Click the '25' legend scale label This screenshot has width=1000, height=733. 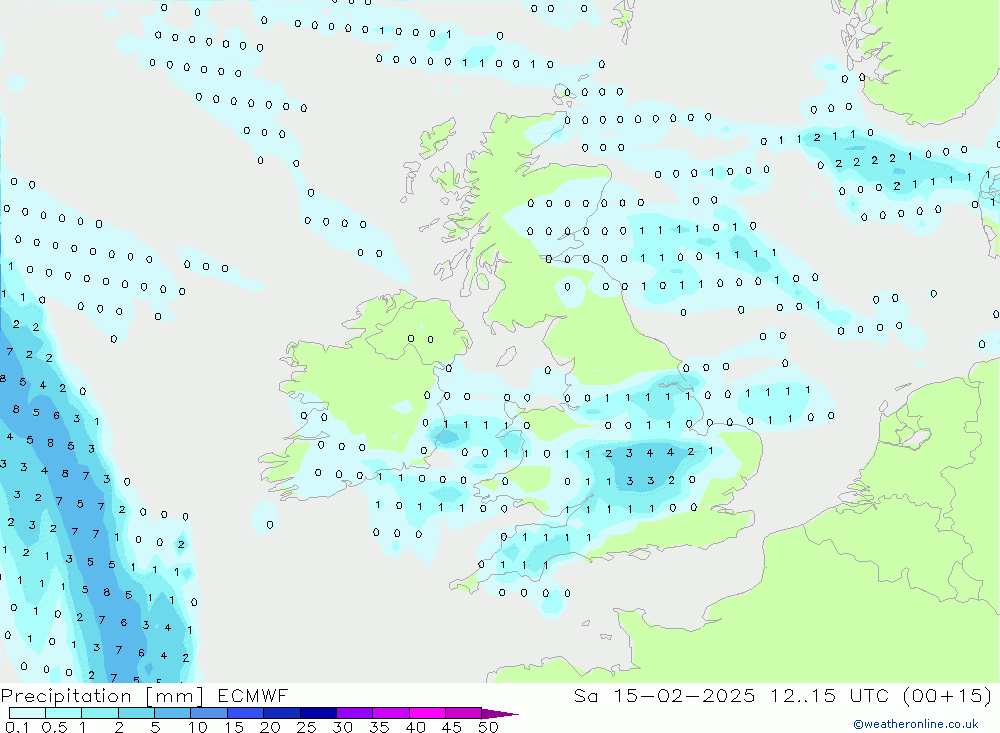click(x=306, y=727)
